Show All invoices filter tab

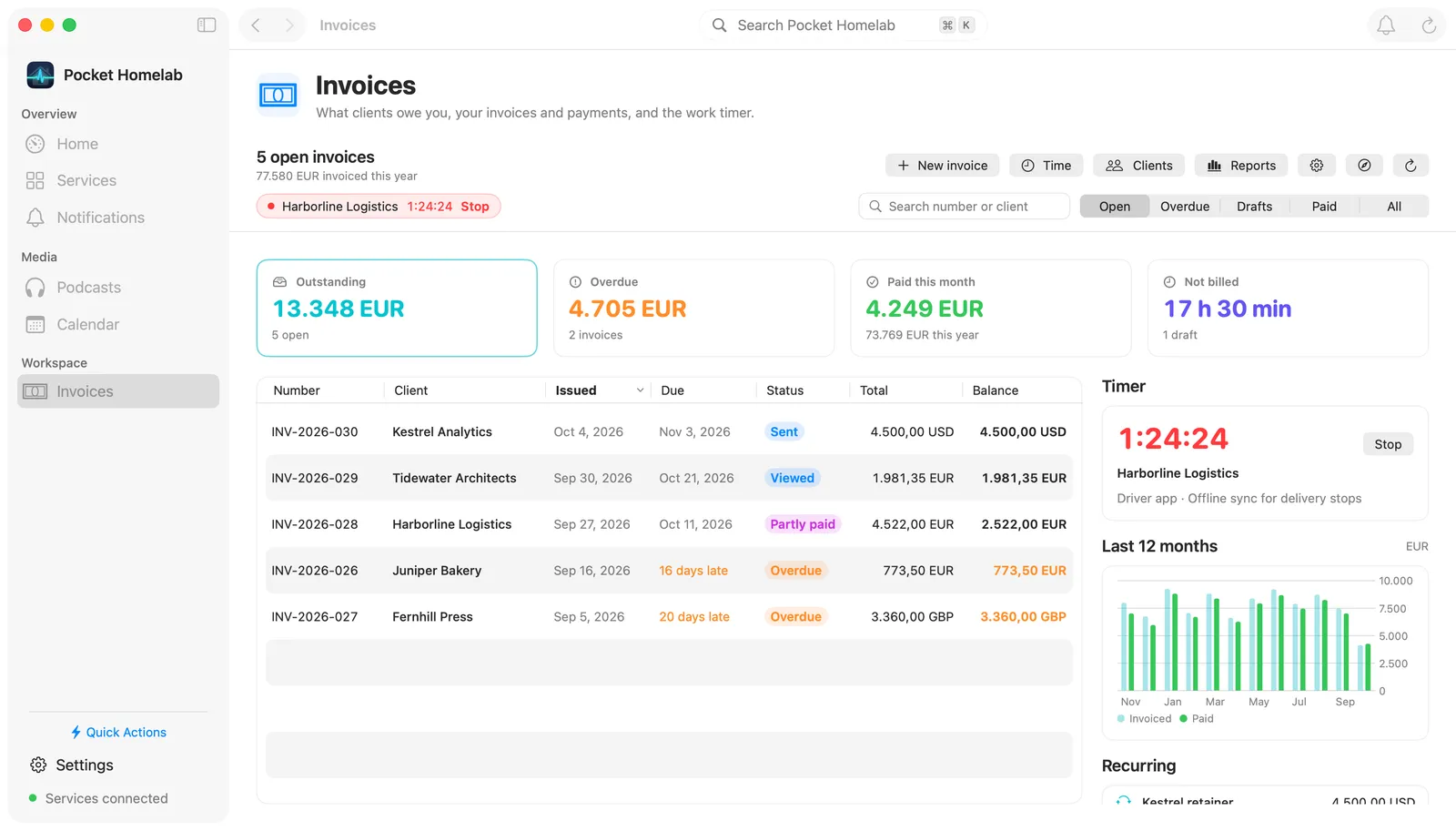click(x=1393, y=207)
